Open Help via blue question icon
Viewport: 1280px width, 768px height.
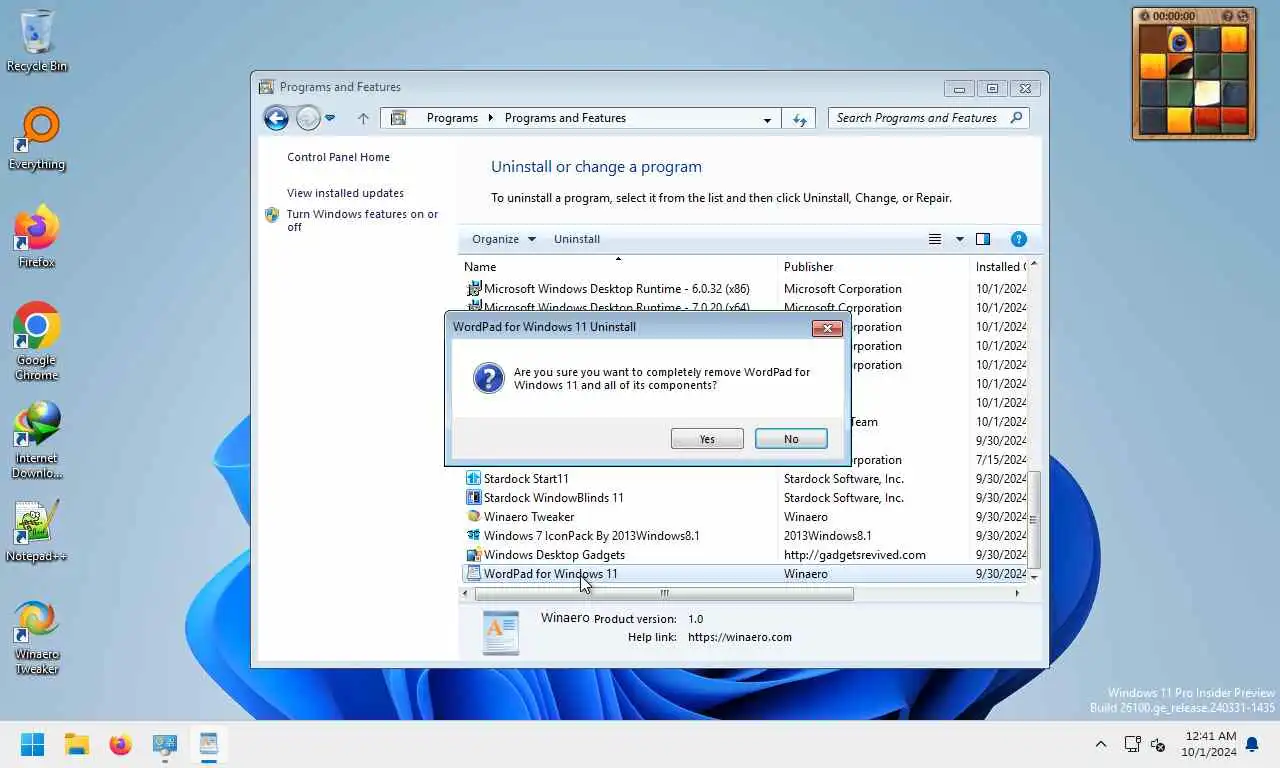click(x=1018, y=239)
